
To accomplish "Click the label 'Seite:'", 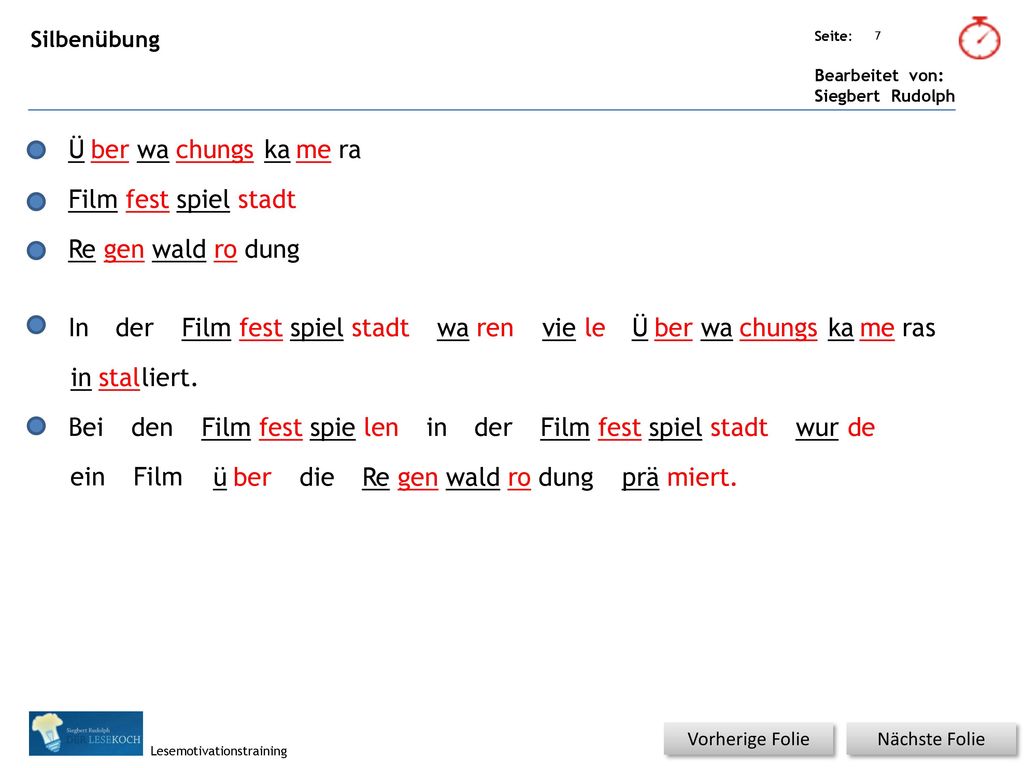I will (833, 37).
